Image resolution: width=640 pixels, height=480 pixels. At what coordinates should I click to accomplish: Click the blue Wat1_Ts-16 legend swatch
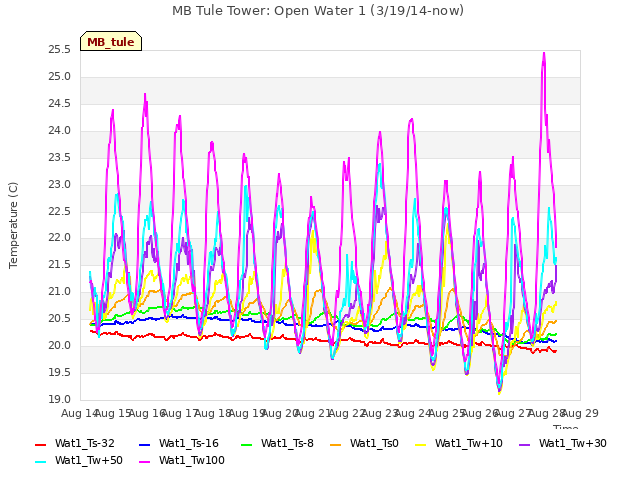point(145,444)
